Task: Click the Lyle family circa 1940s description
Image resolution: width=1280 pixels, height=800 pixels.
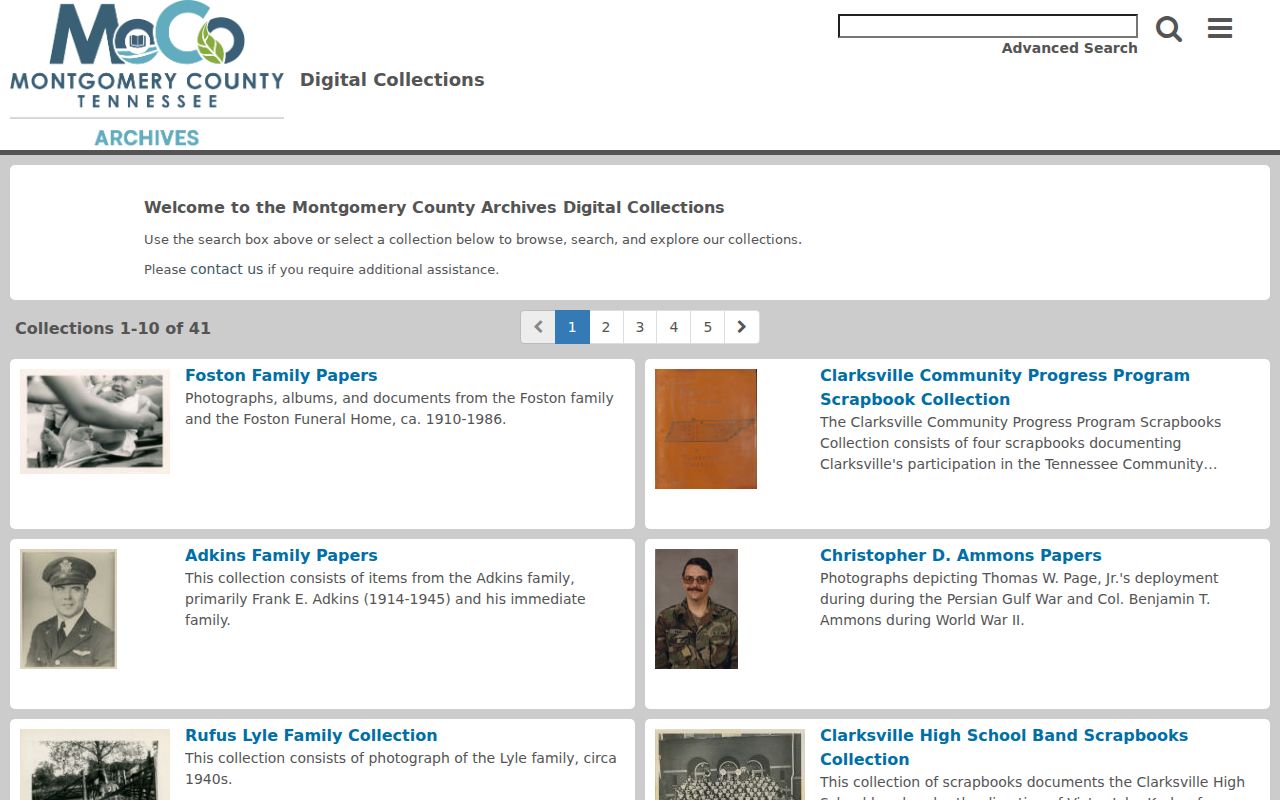Action: [400, 768]
